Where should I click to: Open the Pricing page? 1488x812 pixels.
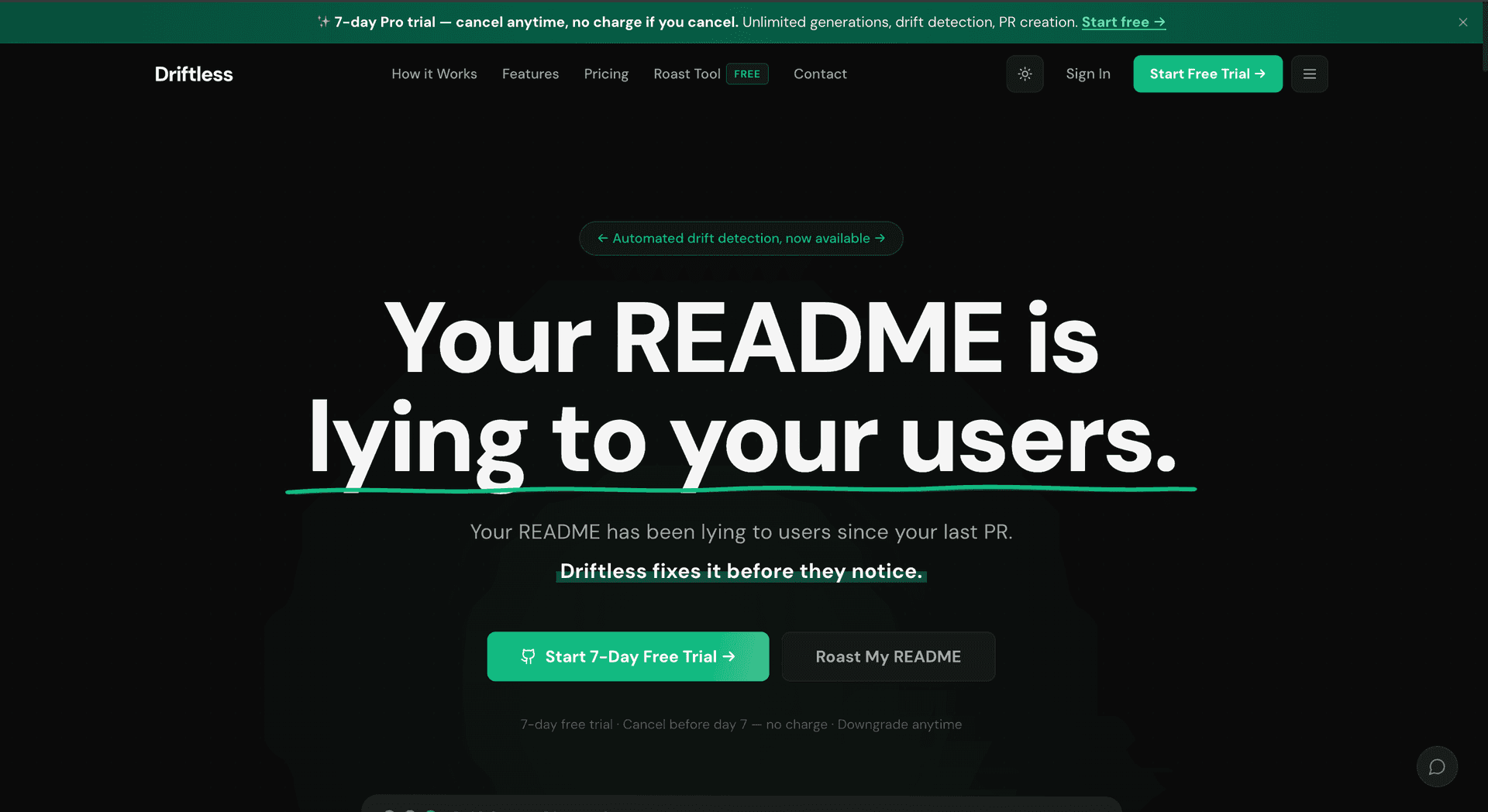(606, 74)
